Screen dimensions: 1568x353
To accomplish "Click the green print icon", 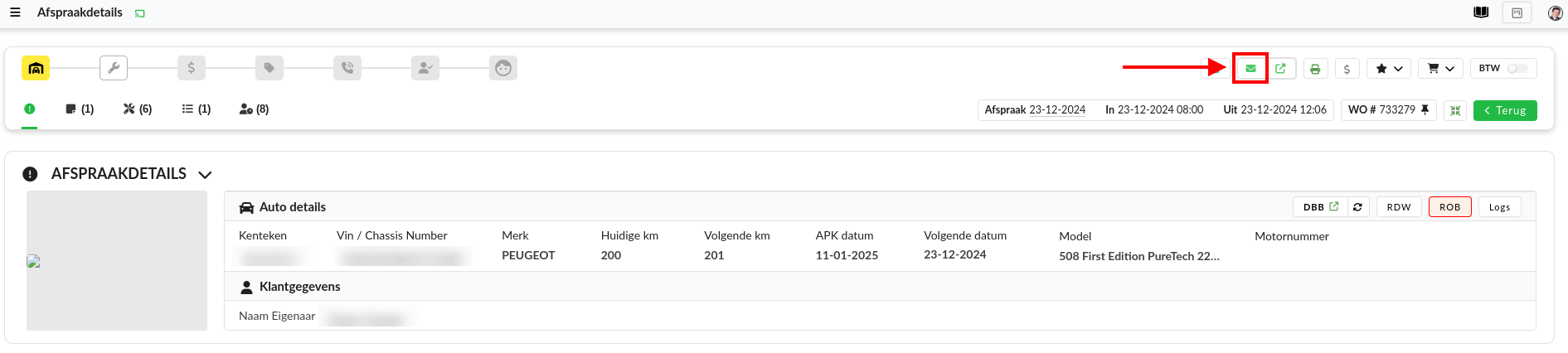I will [x=1315, y=69].
